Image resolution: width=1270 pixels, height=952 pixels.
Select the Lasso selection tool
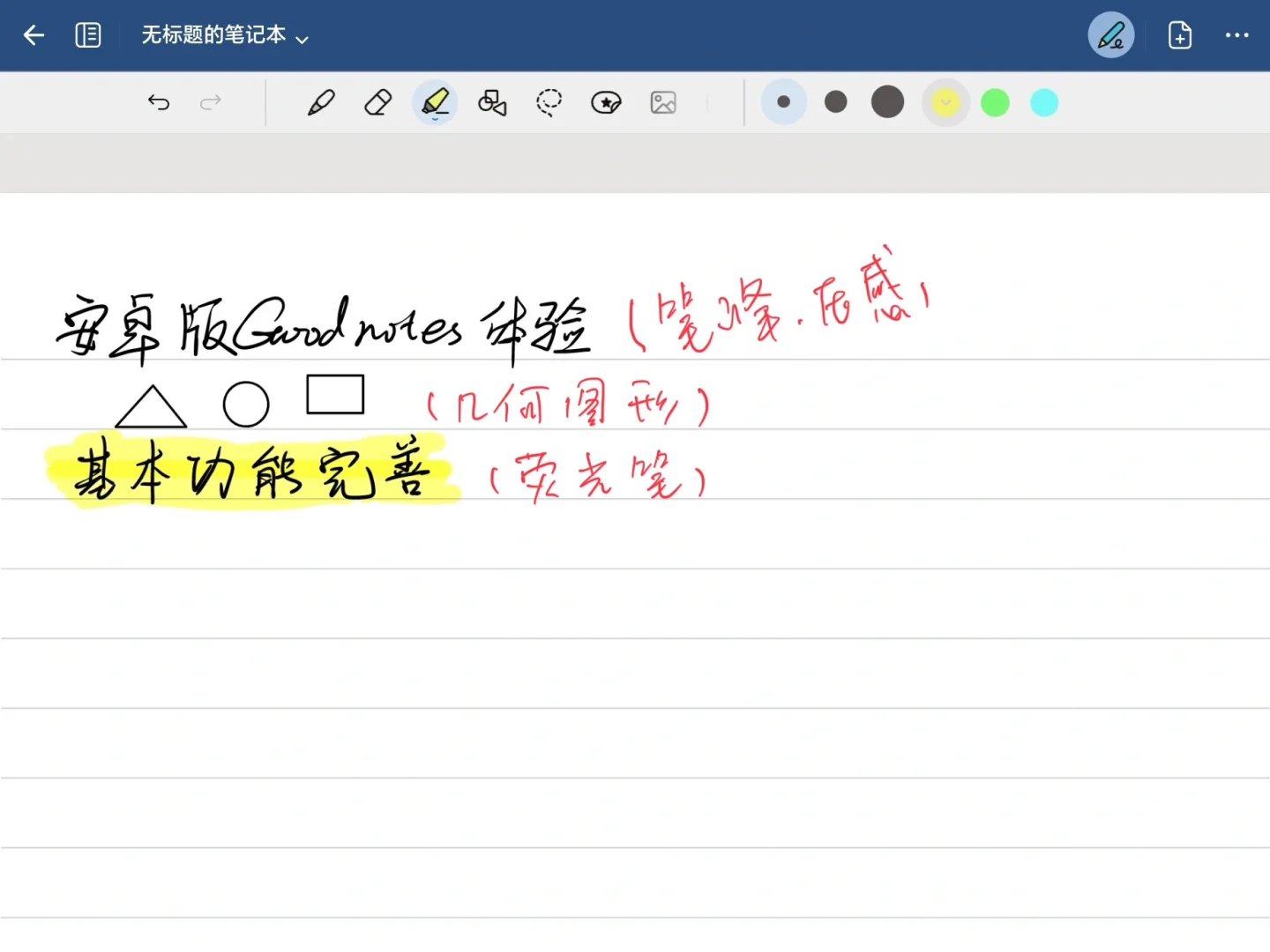(x=549, y=102)
